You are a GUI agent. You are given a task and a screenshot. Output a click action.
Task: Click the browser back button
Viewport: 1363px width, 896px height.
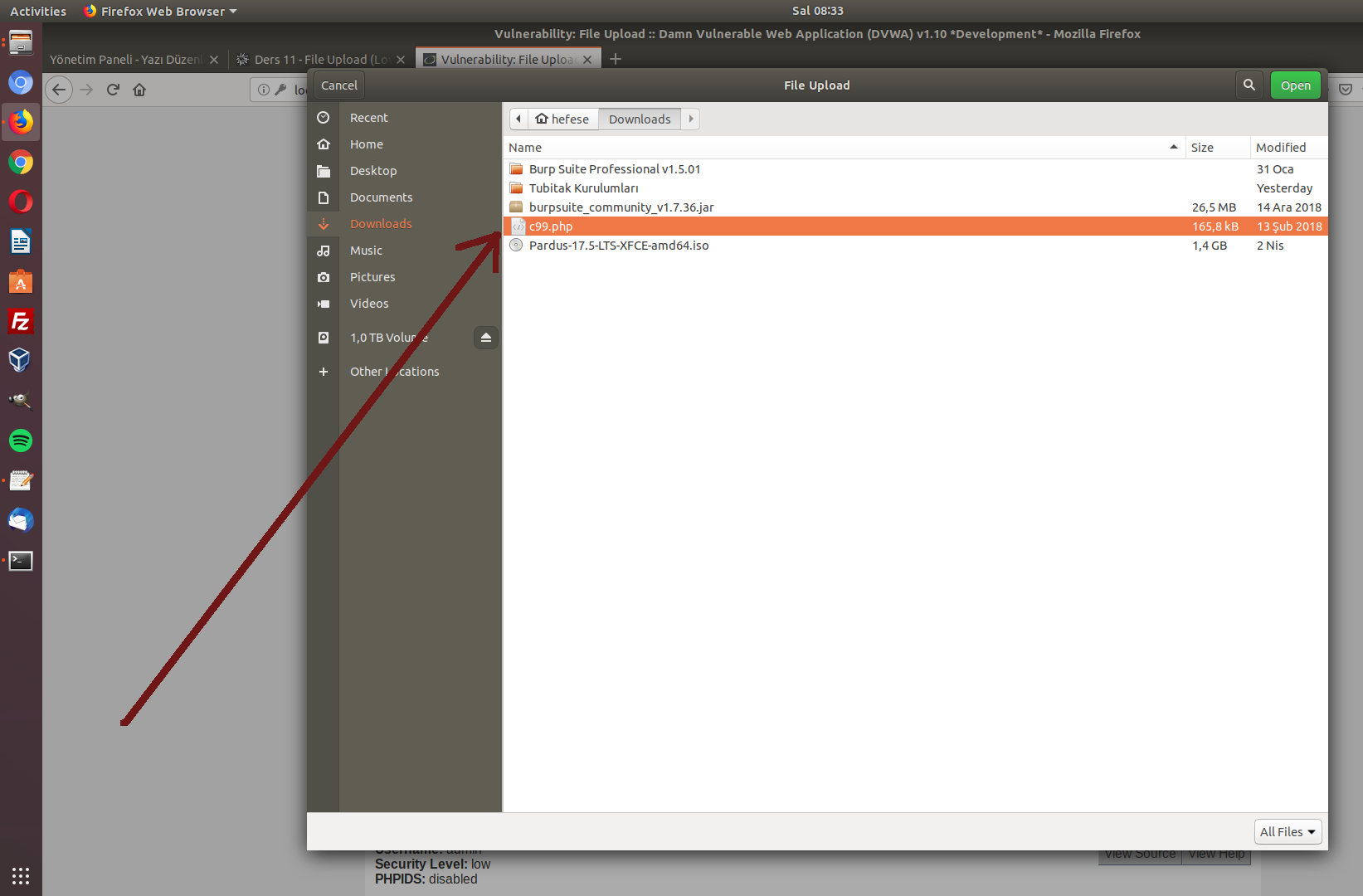coord(59,90)
